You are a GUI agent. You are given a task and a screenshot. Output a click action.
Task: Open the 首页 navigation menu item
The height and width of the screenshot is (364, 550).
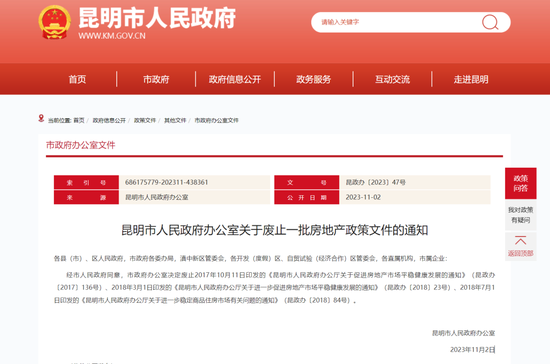click(x=77, y=79)
